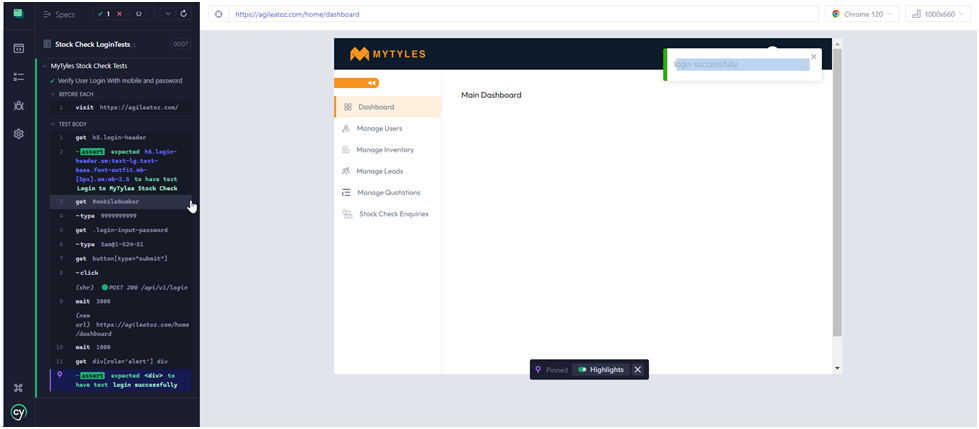Image resolution: width=979 pixels, height=429 pixels.
Task: Click the Stock Check LoginTests spec name
Action: (92, 44)
